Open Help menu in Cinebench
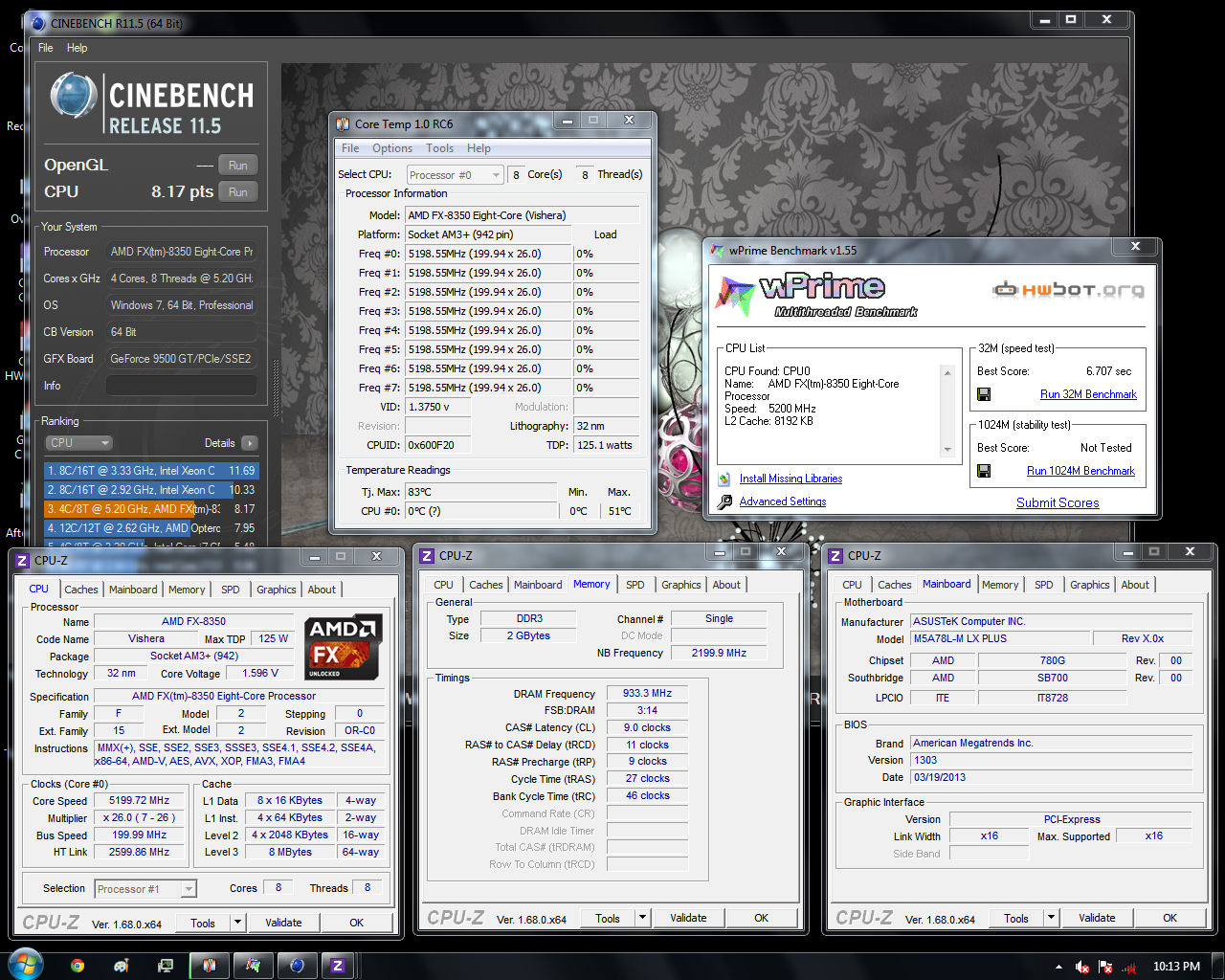1225x980 pixels. pos(78,48)
